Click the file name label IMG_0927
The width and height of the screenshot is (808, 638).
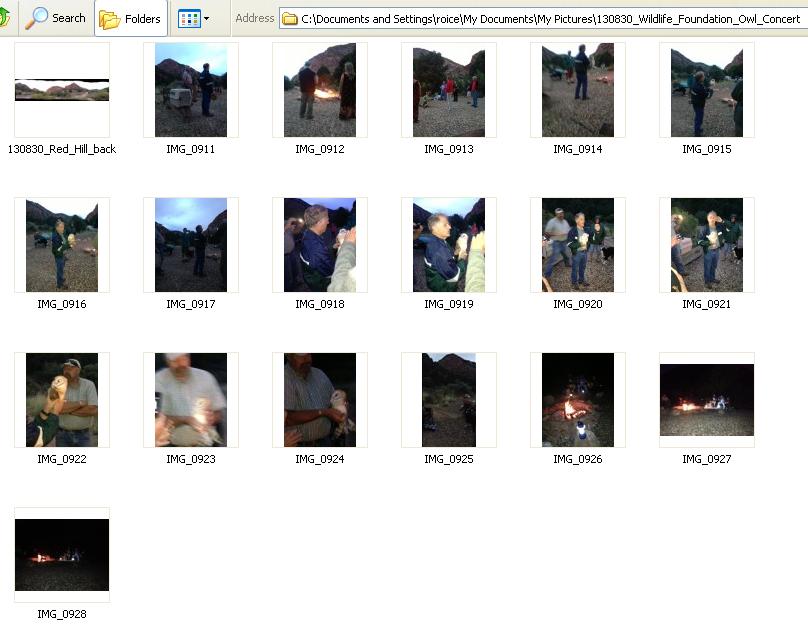coord(707,459)
